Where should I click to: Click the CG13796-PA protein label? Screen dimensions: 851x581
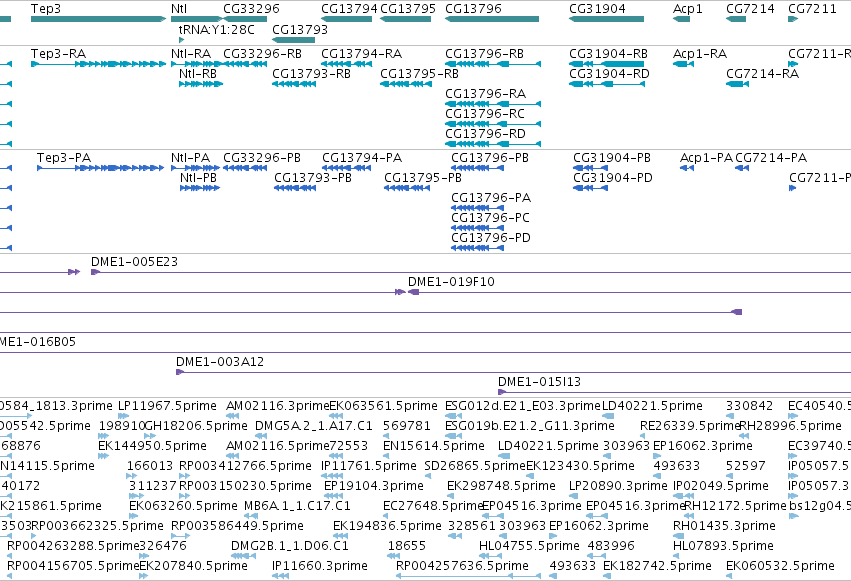(x=491, y=198)
